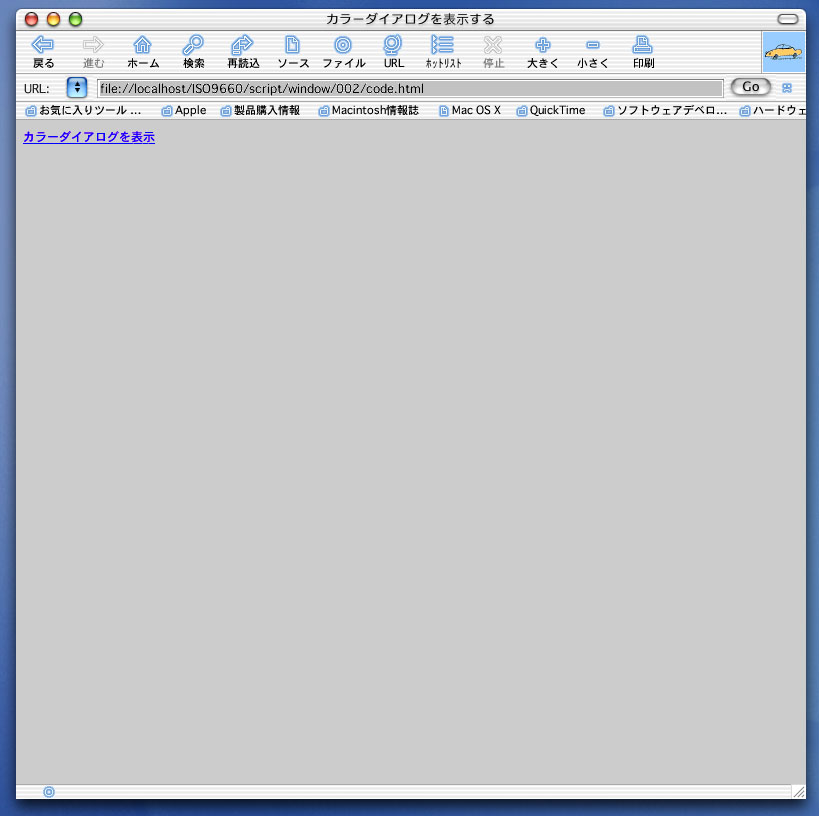The width and height of the screenshot is (819, 816).
Task: Open the QuickTime bookmark folder
Action: coord(551,110)
